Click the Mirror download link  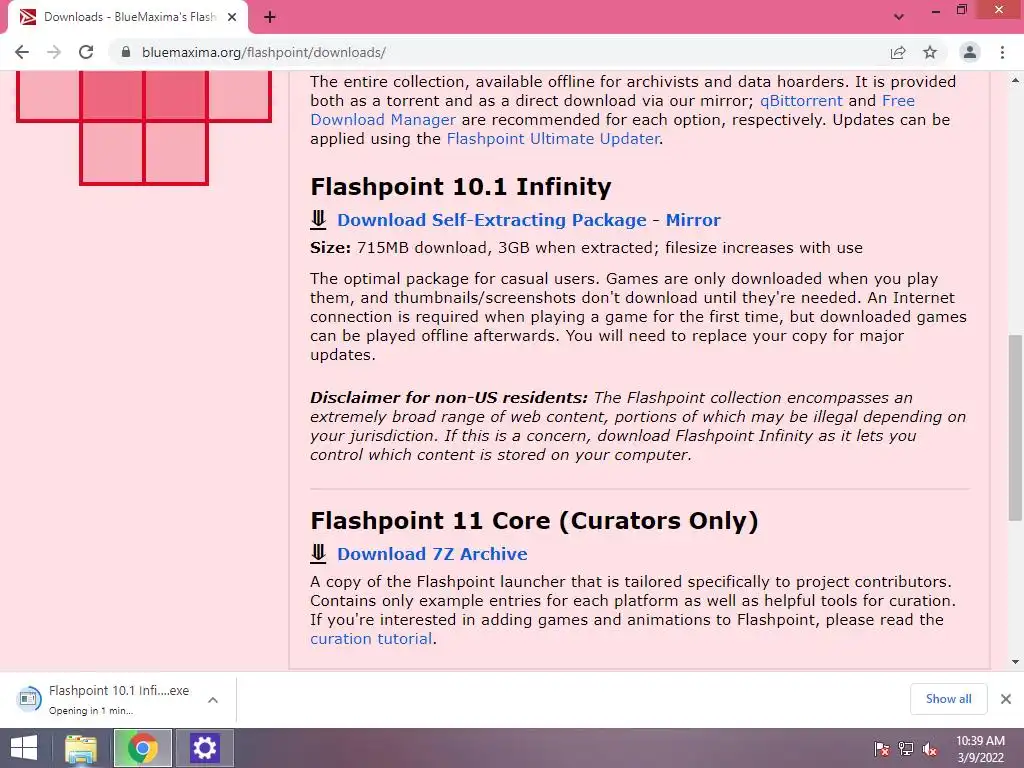(693, 220)
